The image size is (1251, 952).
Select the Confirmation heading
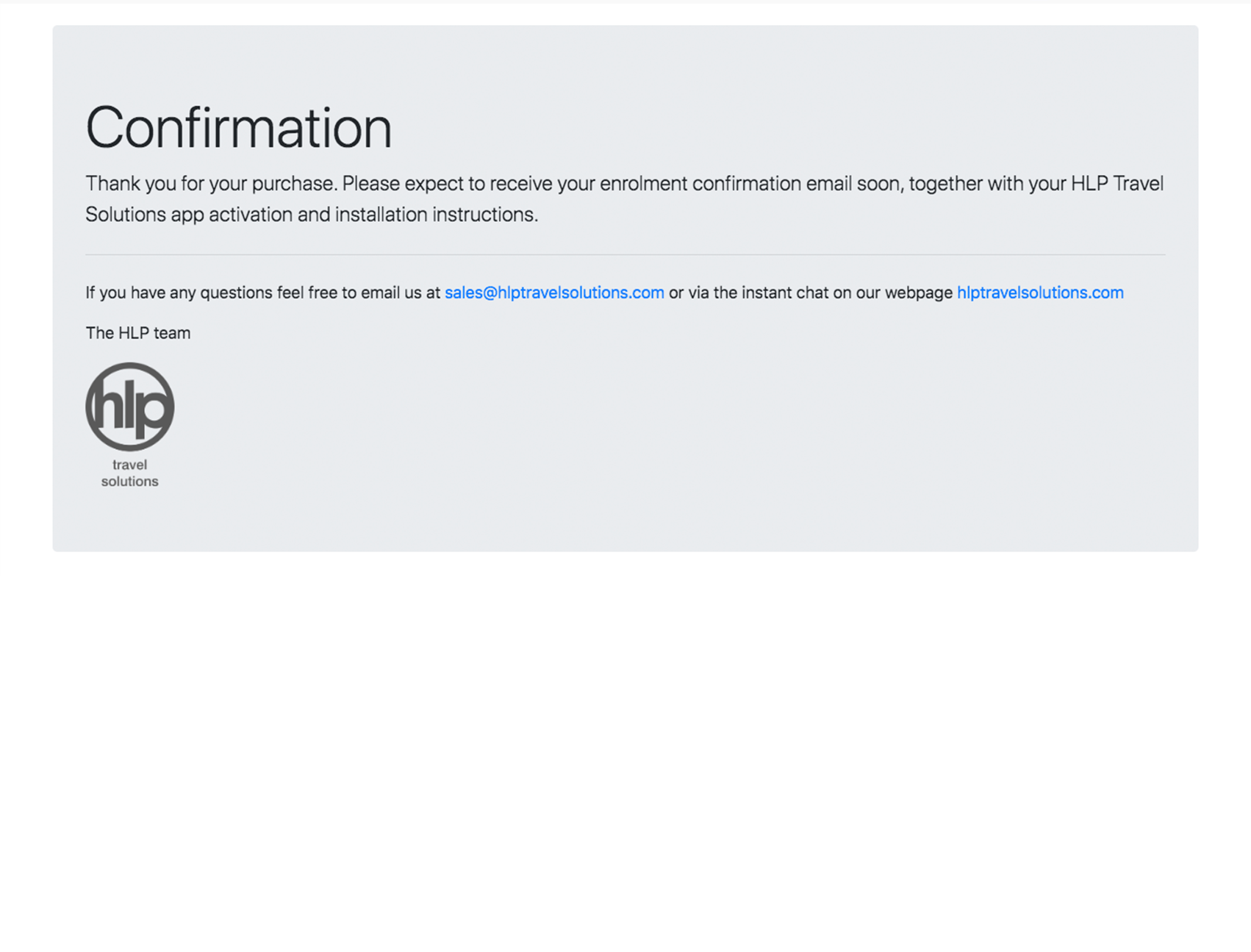[x=238, y=128]
